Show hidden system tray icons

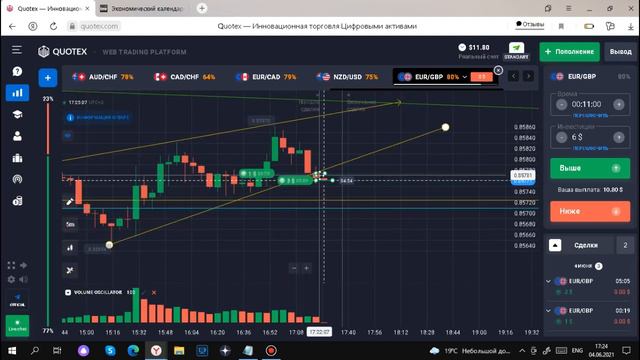coord(522,351)
